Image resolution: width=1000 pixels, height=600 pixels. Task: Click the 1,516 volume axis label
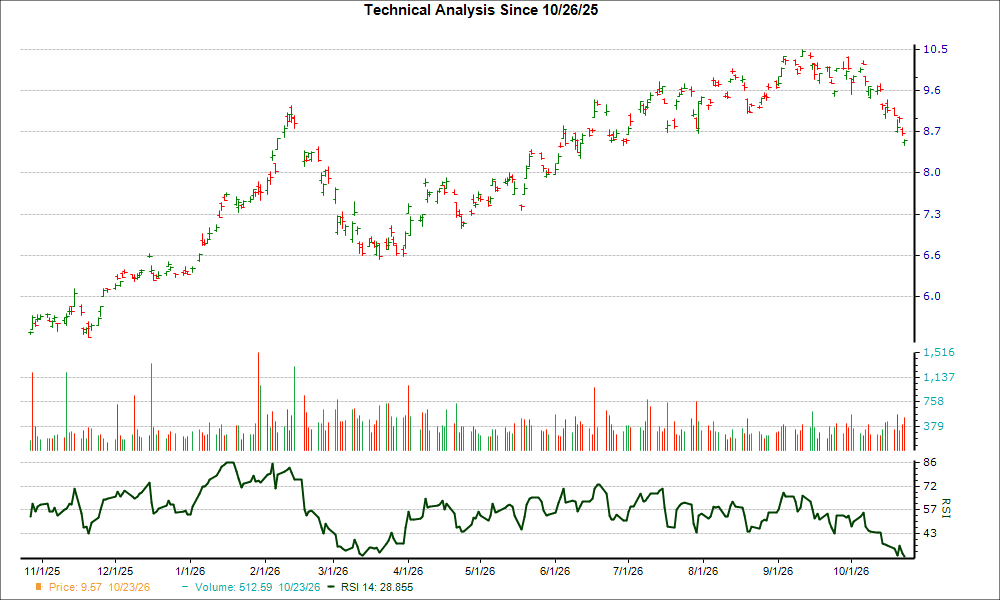coord(939,353)
